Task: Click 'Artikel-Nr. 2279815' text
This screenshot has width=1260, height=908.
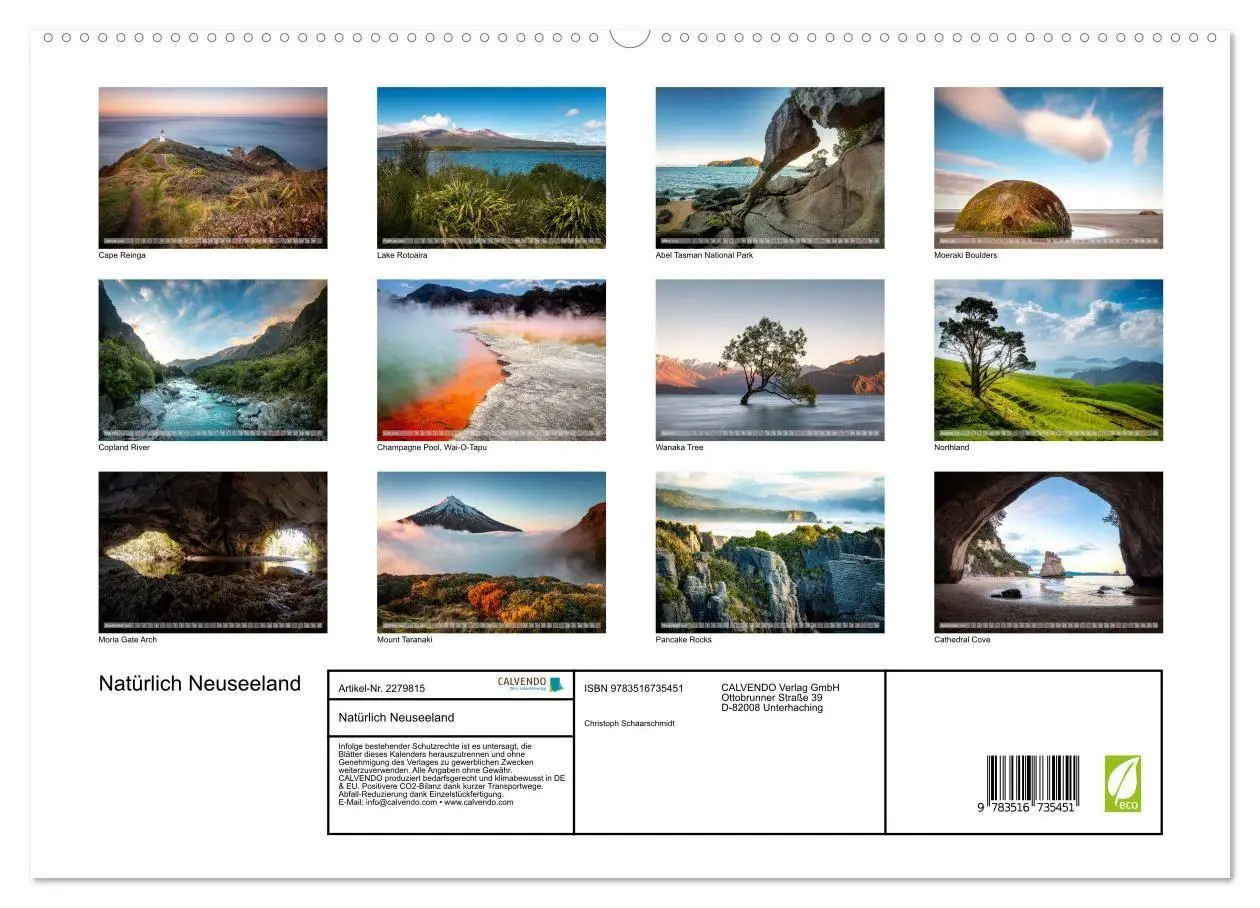Action: pyautogui.click(x=382, y=688)
